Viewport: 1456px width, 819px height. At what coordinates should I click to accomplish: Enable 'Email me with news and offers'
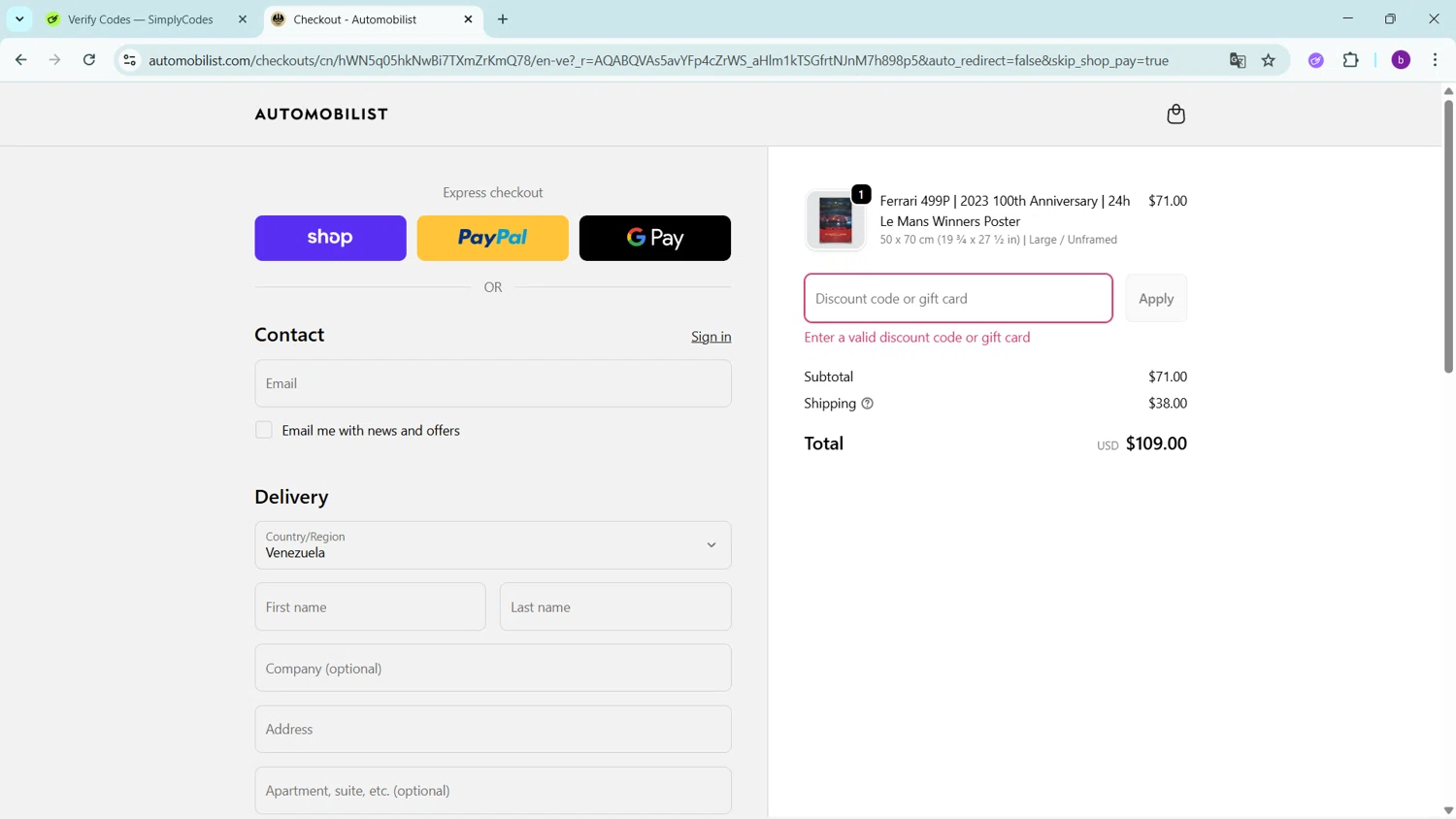click(x=264, y=430)
